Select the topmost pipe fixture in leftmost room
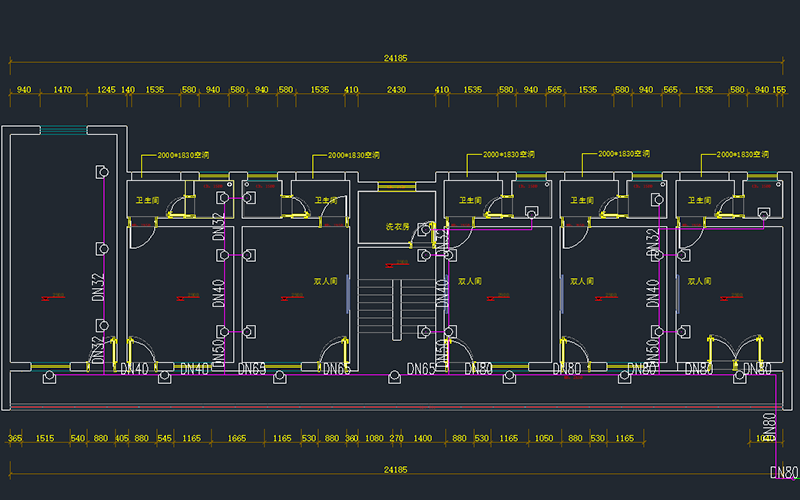Screen dimensions: 800x500 [x=99, y=171]
